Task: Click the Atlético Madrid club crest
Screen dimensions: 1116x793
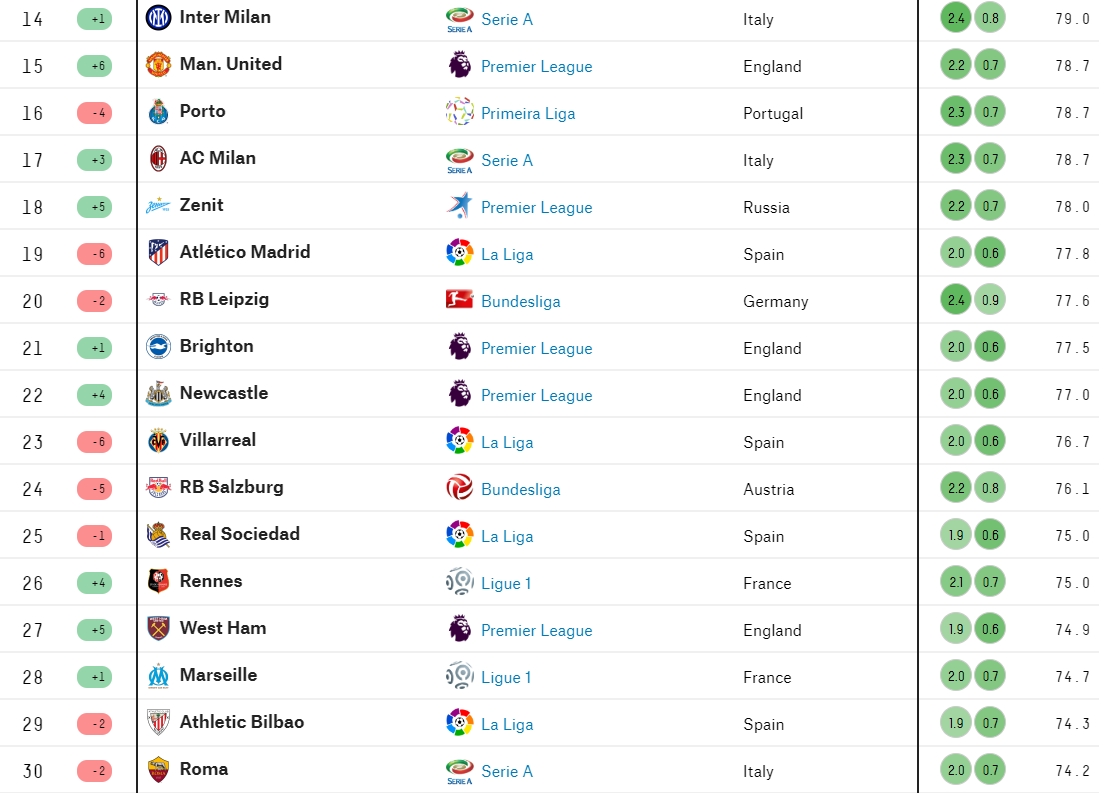Action: [x=158, y=253]
